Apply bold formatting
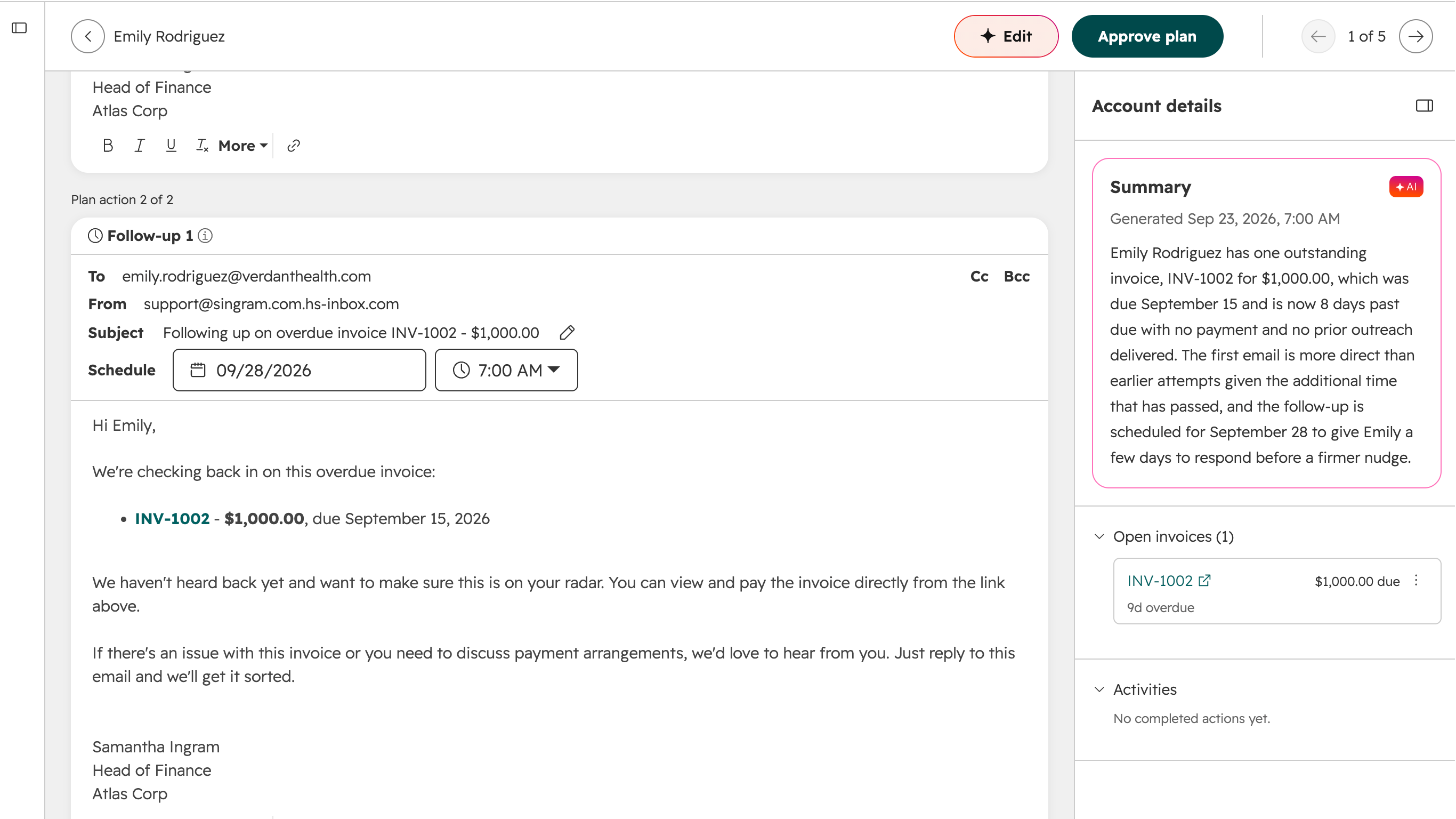The height and width of the screenshot is (819, 1456). [108, 146]
